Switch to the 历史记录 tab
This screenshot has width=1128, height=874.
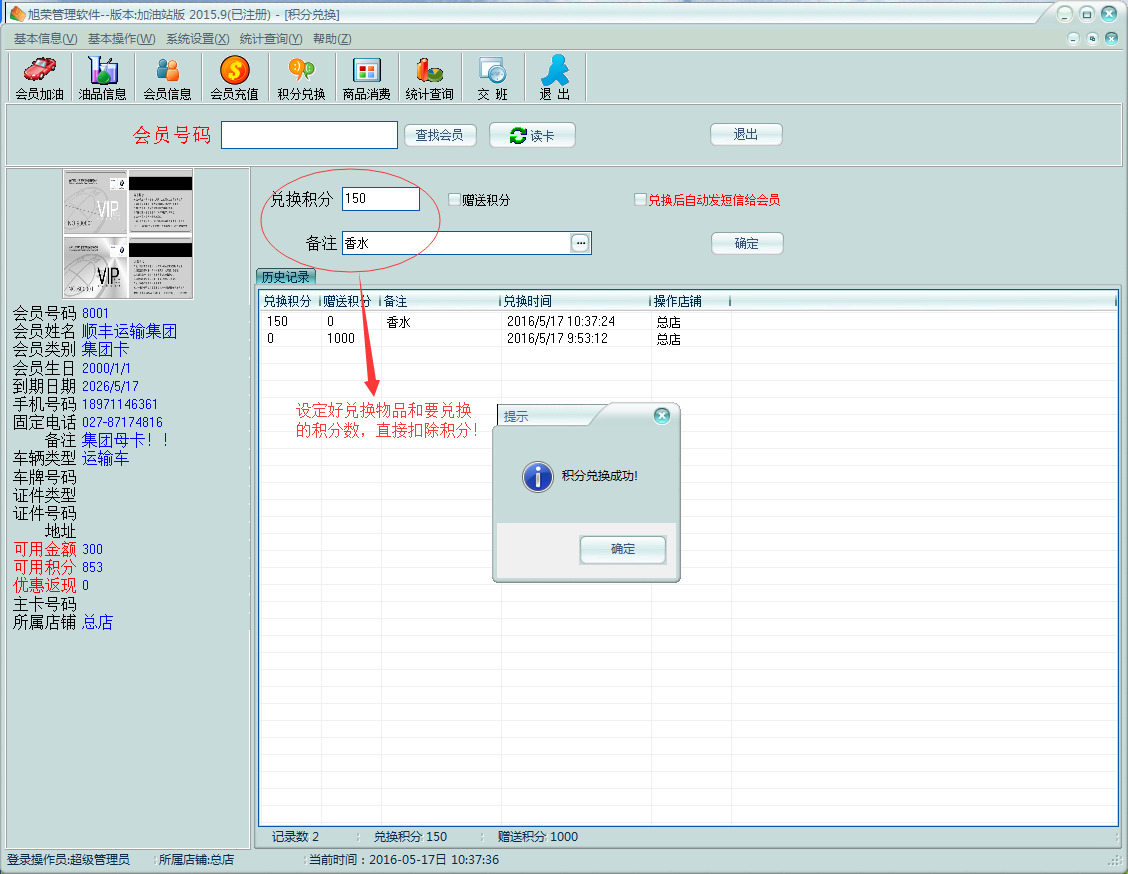pos(286,277)
